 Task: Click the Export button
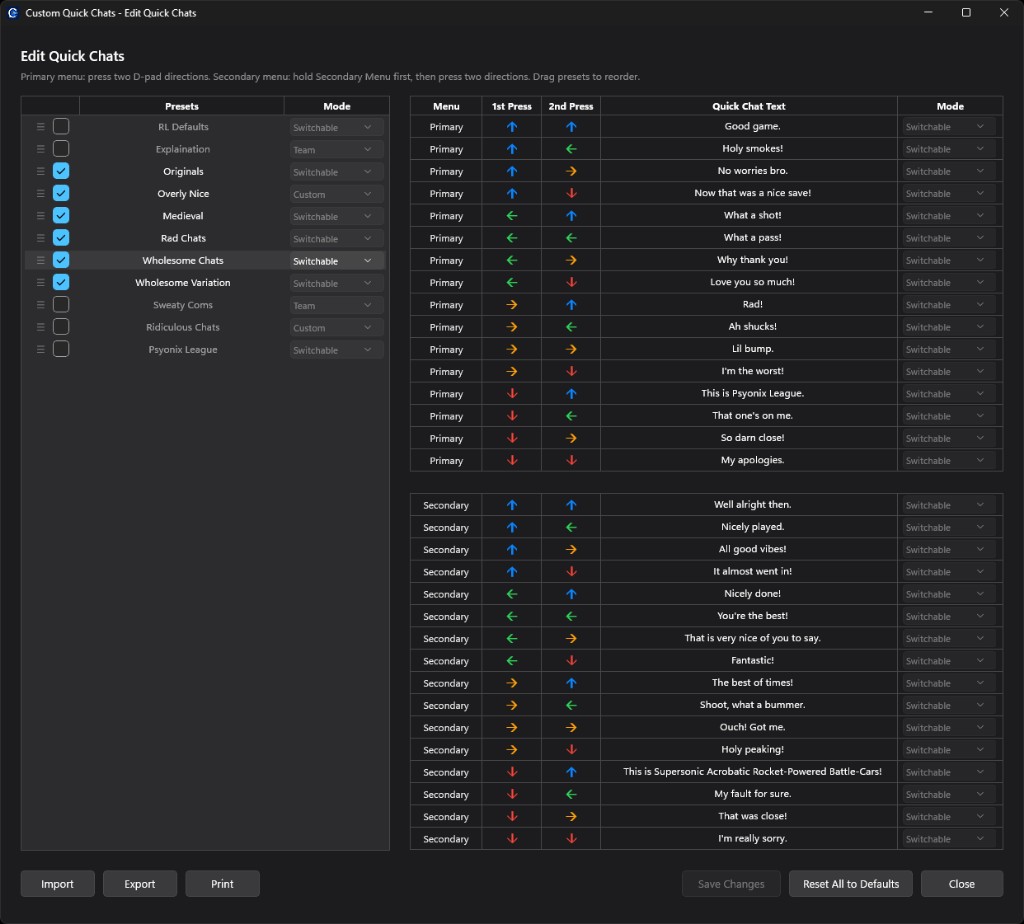[140, 884]
